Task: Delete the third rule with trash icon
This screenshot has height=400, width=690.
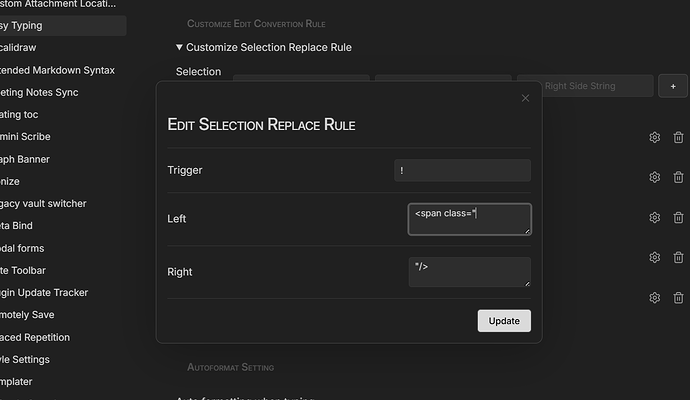Action: (x=678, y=217)
